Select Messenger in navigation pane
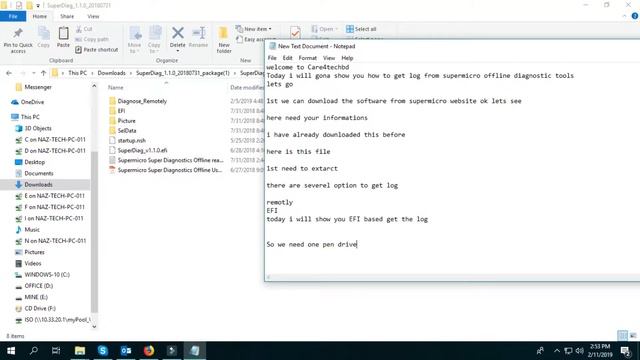Image resolution: width=640 pixels, height=360 pixels. click(38, 87)
